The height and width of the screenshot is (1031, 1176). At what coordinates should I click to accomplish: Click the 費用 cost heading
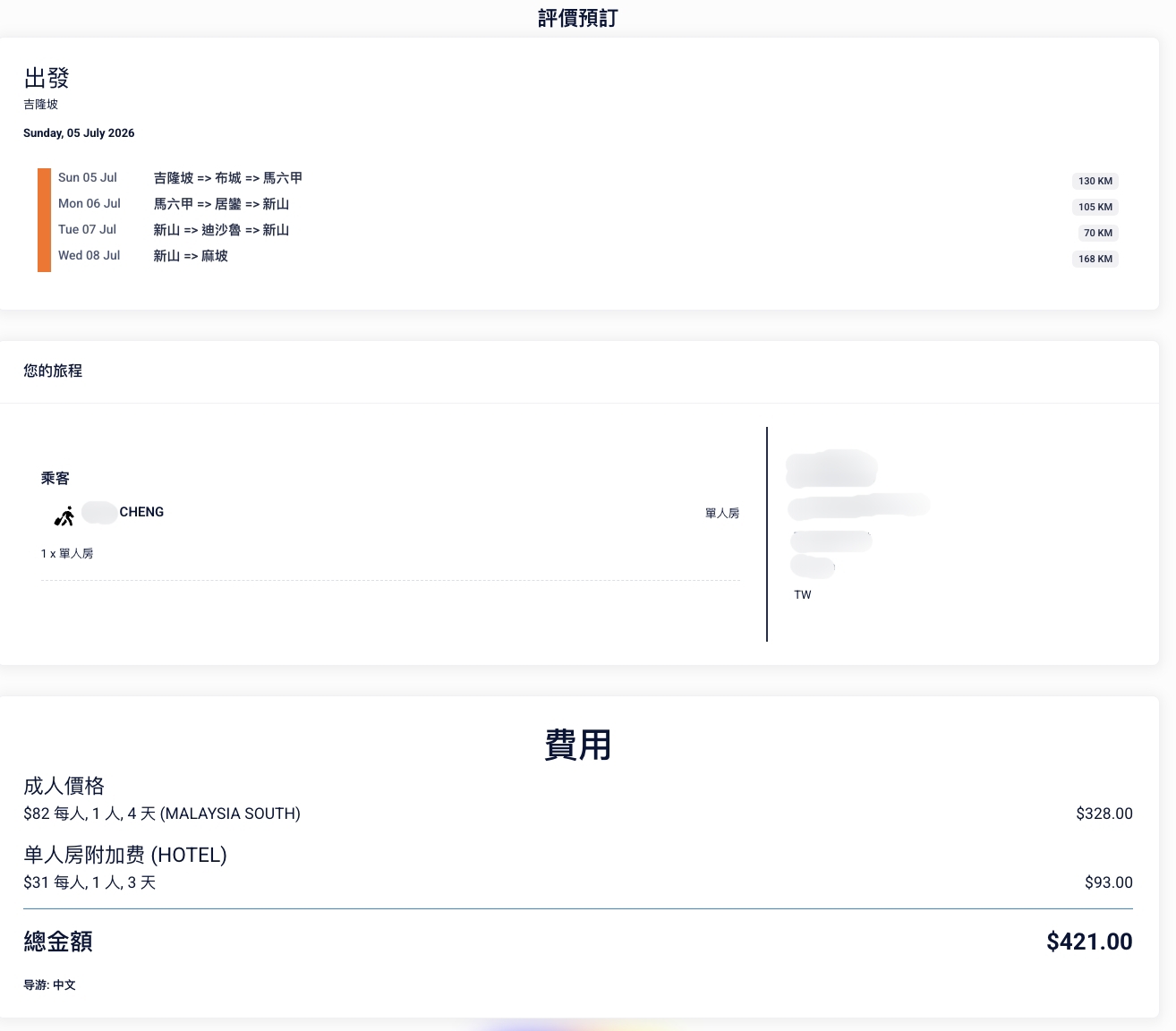click(x=578, y=745)
